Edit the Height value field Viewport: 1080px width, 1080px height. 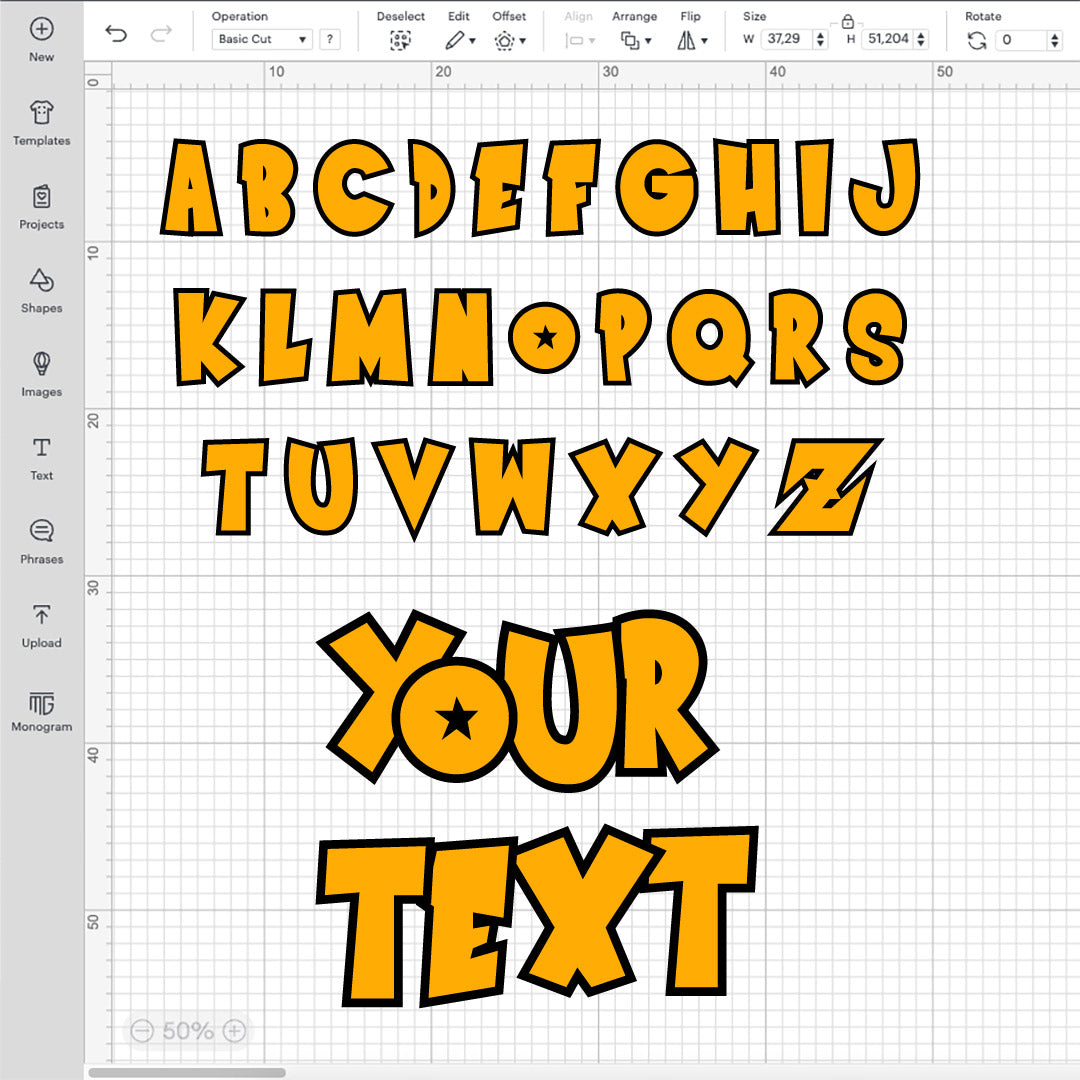888,39
